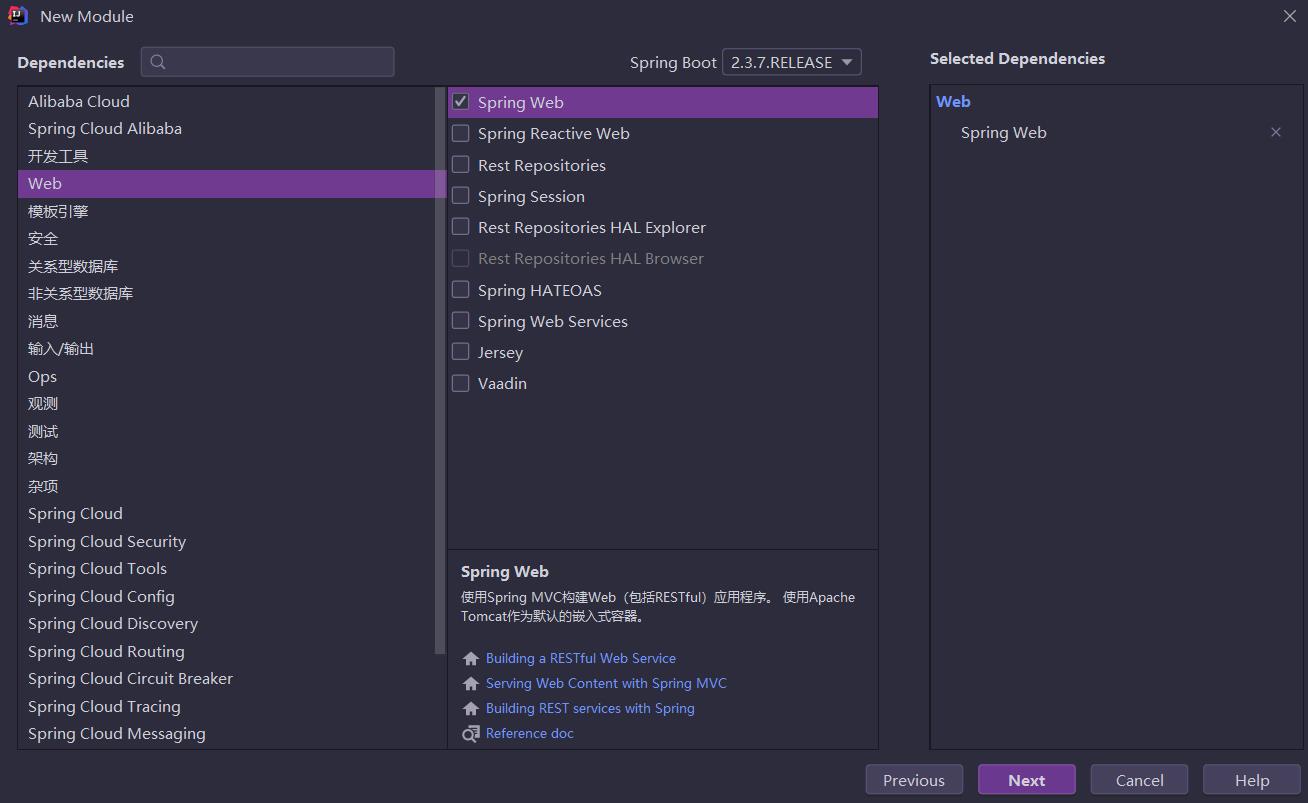Click the IntelliJ logo in title bar
1308x803 pixels.
point(18,16)
